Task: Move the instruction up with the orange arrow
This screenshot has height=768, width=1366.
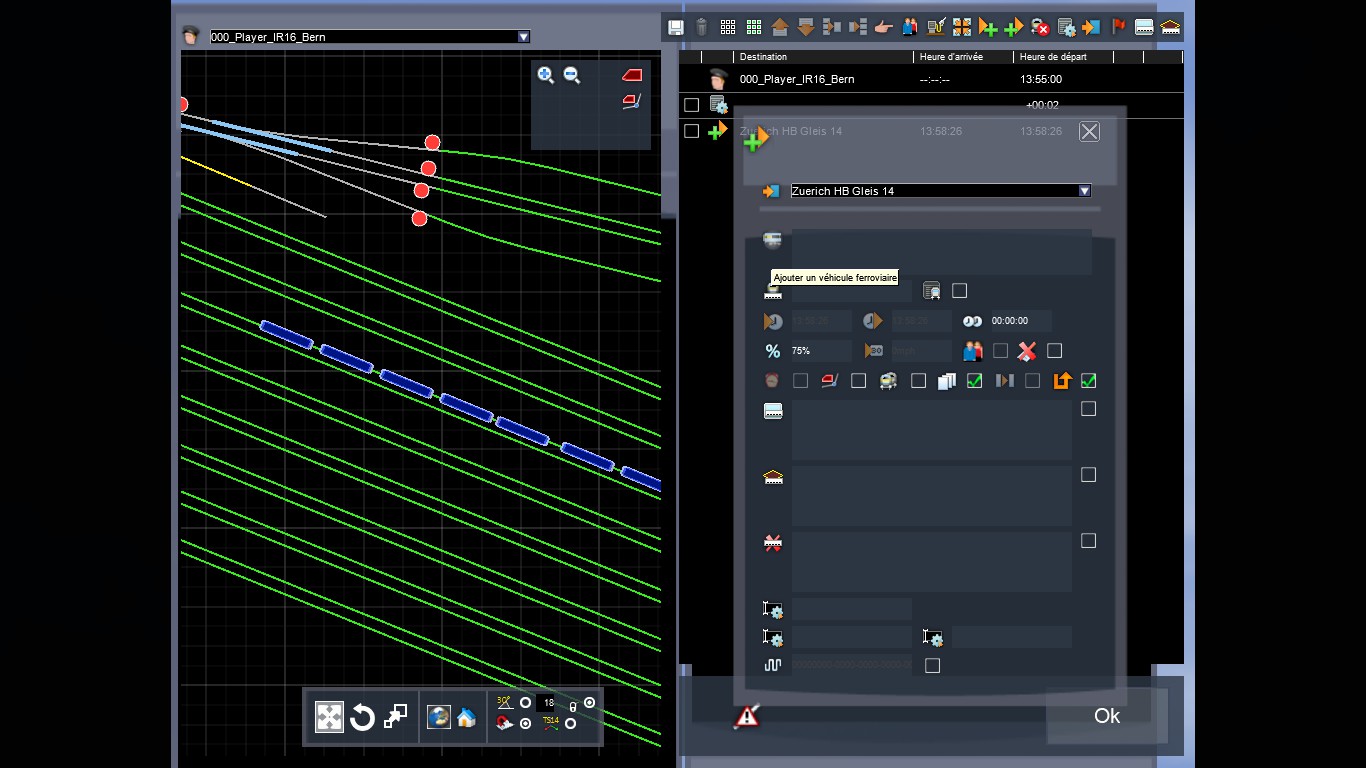Action: pos(780,27)
